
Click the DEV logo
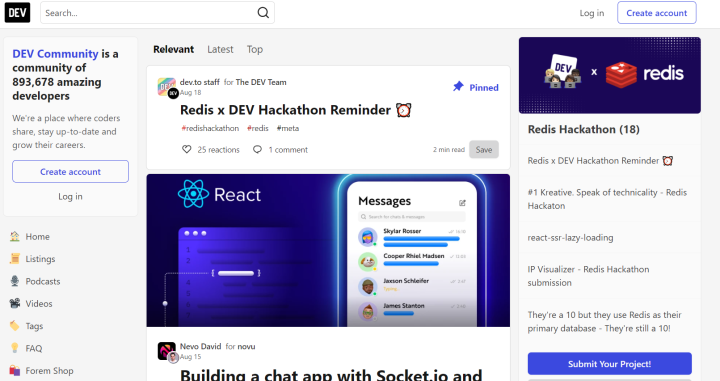17,13
